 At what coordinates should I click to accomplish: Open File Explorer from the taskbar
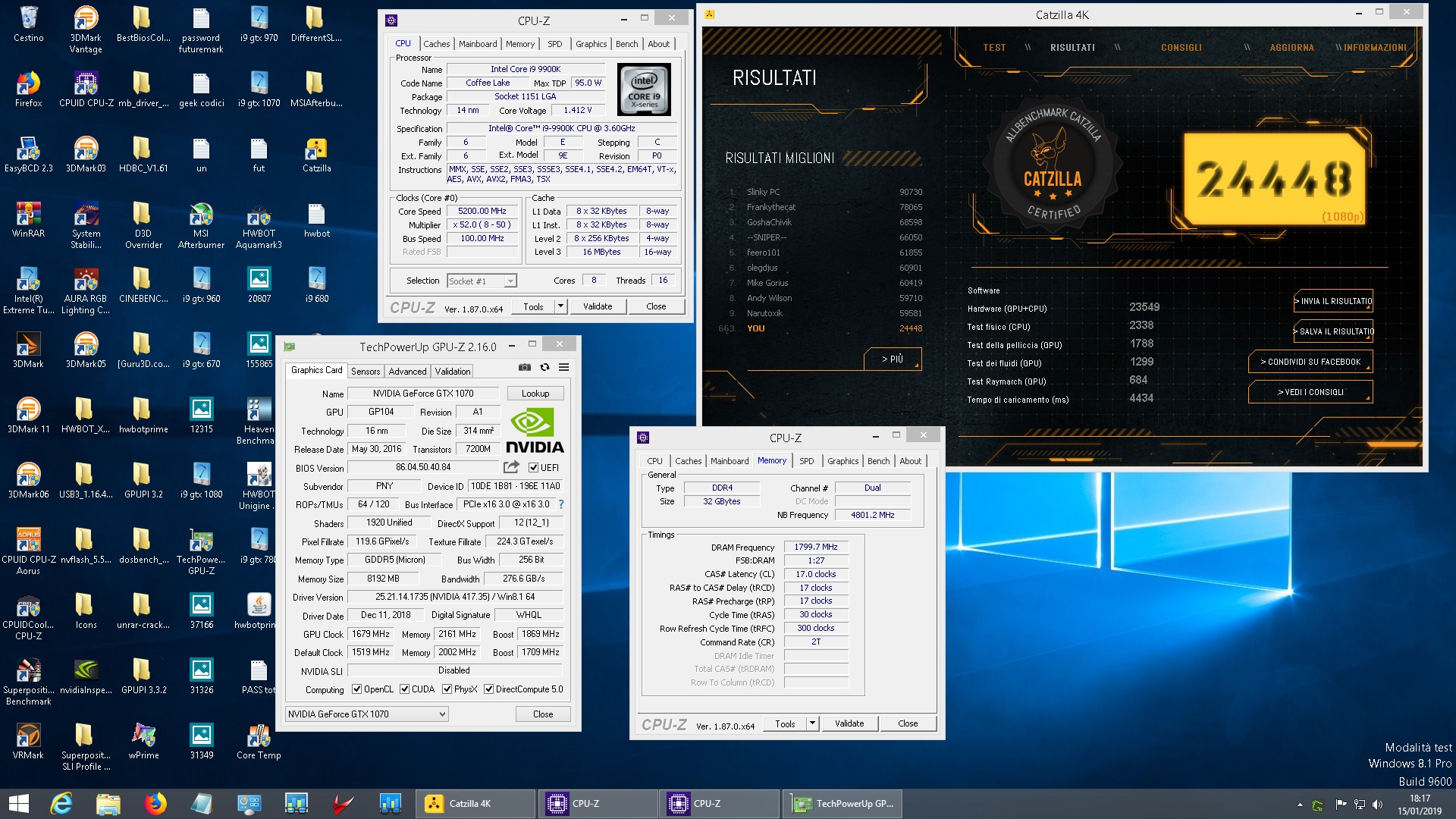[x=108, y=803]
